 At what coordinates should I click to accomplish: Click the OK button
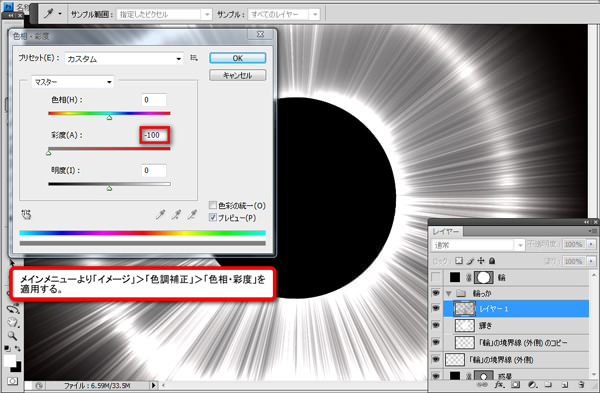point(238,58)
